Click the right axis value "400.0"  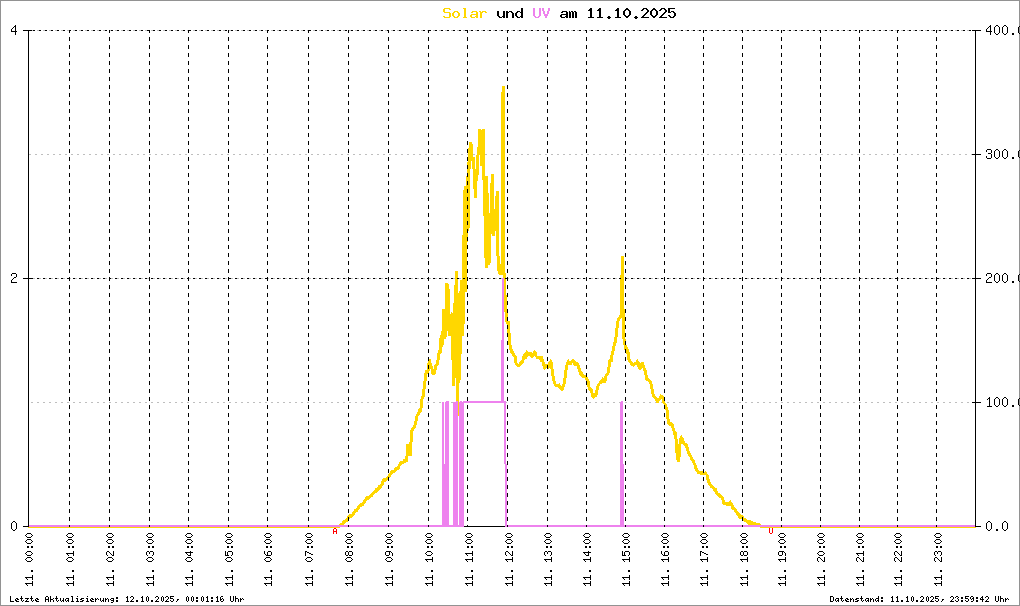tap(1002, 31)
